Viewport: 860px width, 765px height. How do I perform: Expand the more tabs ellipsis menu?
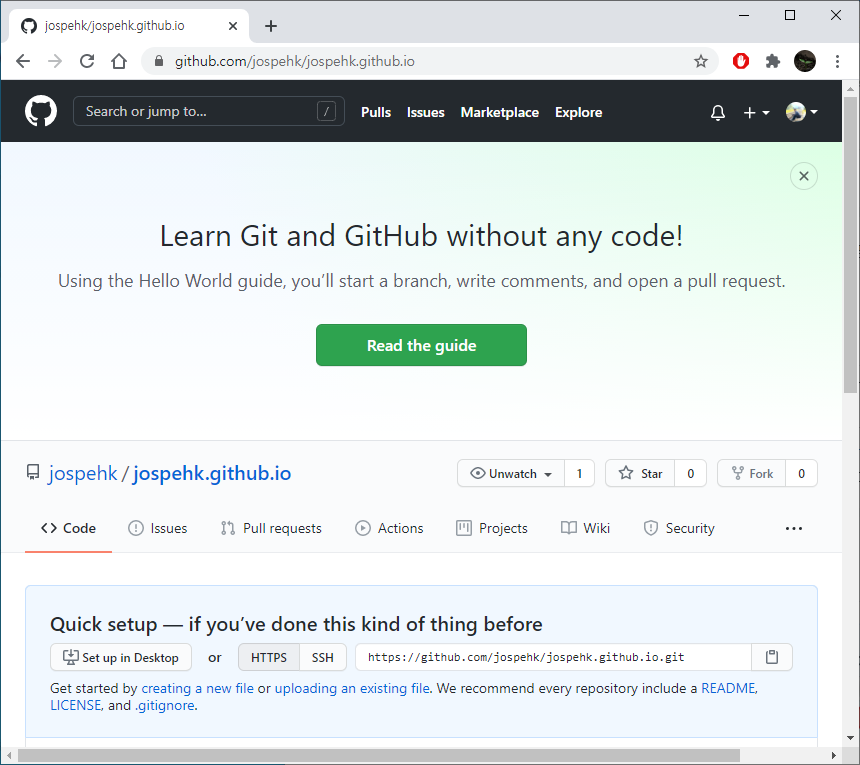[794, 529]
